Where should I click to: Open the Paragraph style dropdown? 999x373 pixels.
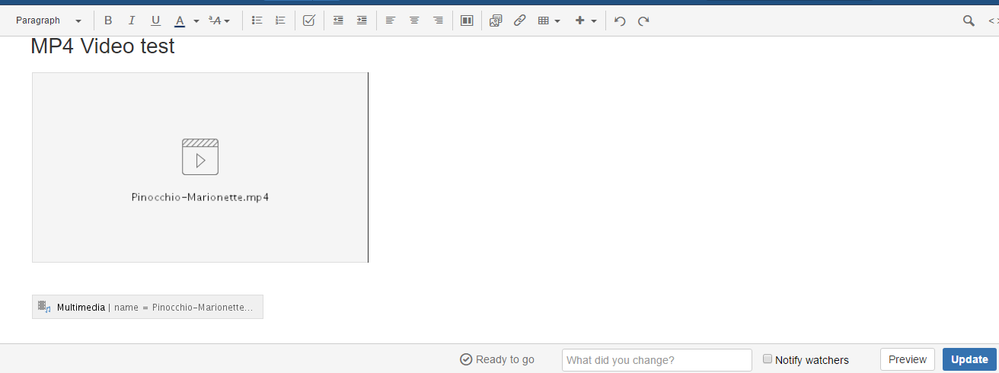48,20
